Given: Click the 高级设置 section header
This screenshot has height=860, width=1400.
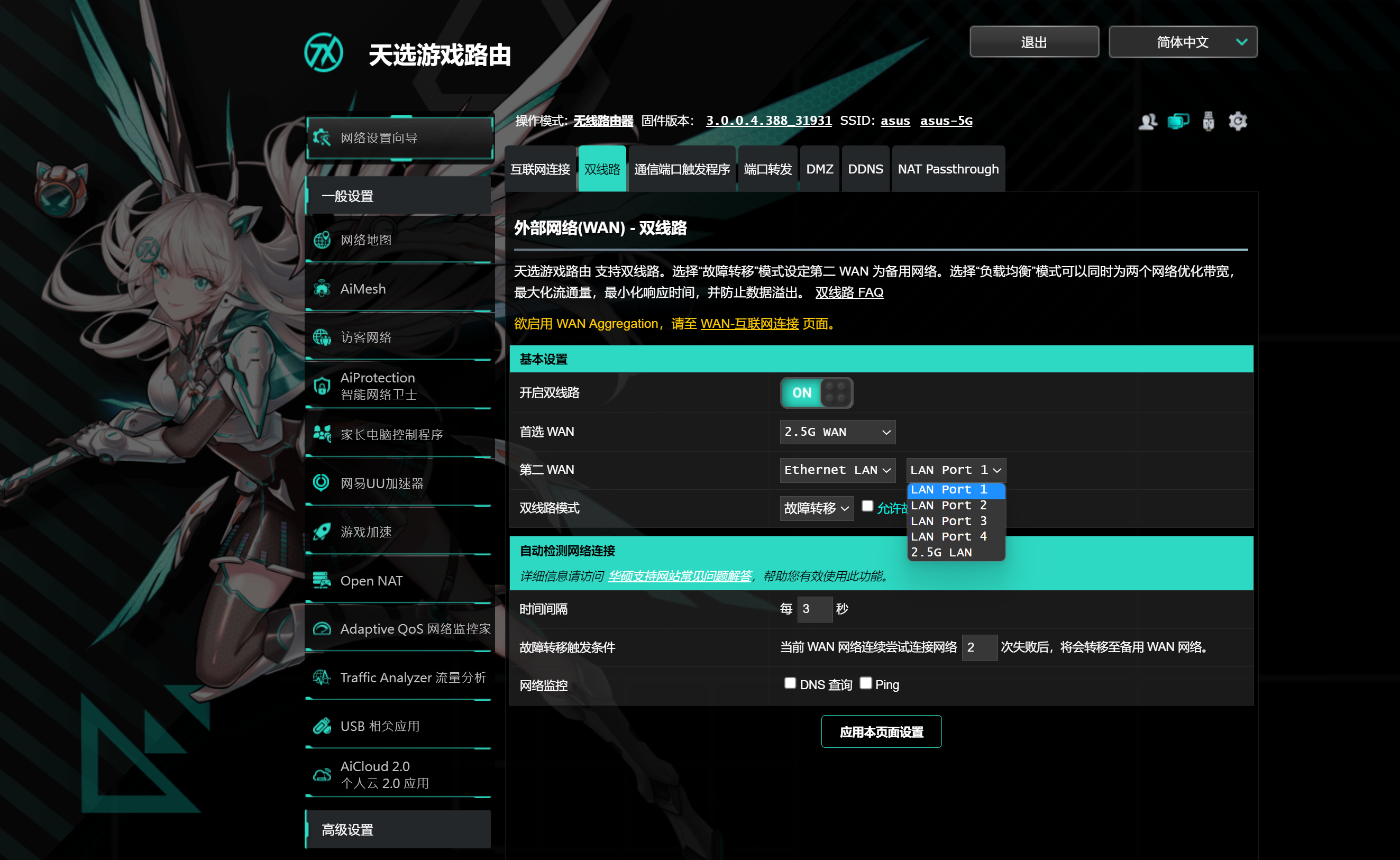Looking at the screenshot, I should (398, 829).
